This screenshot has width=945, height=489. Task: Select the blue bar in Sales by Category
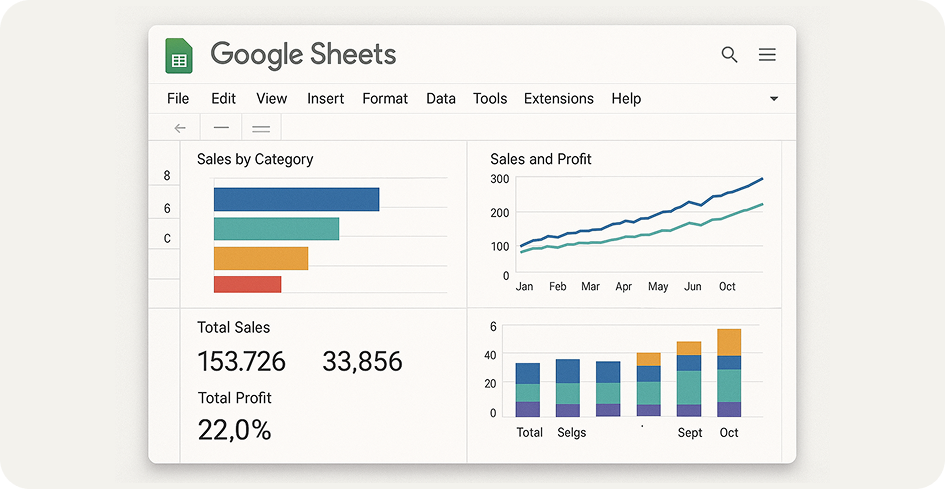296,199
